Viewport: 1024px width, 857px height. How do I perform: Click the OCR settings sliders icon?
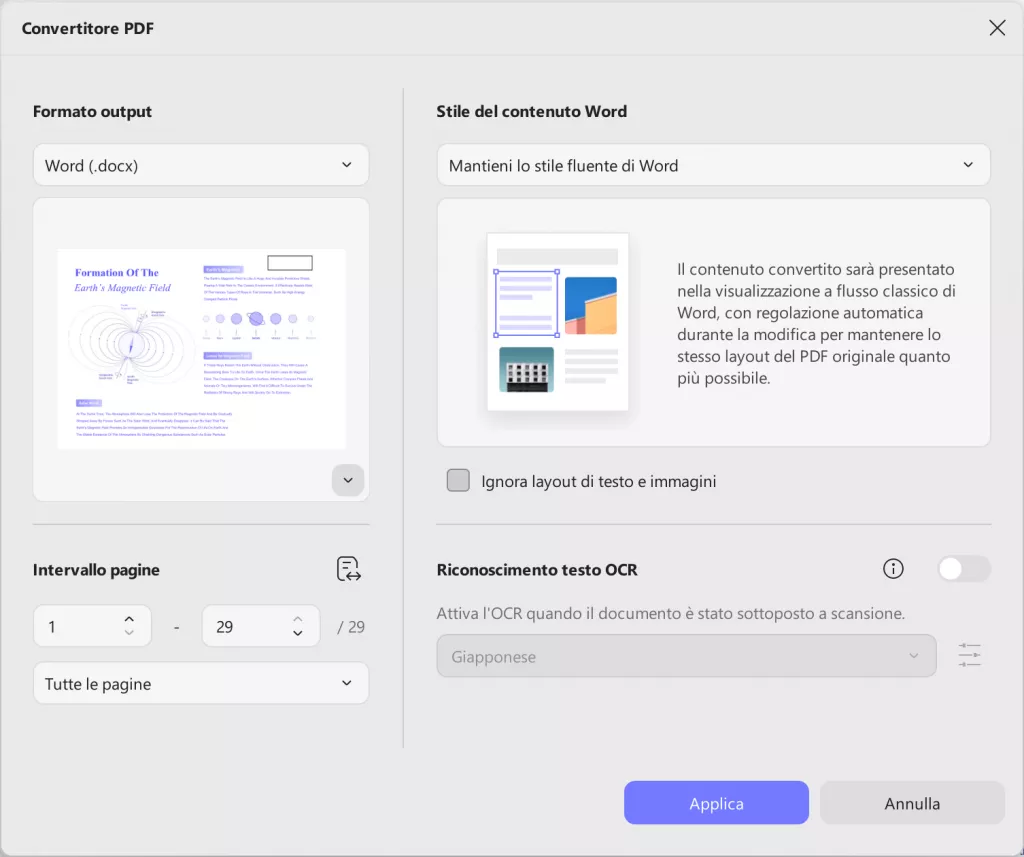click(969, 656)
